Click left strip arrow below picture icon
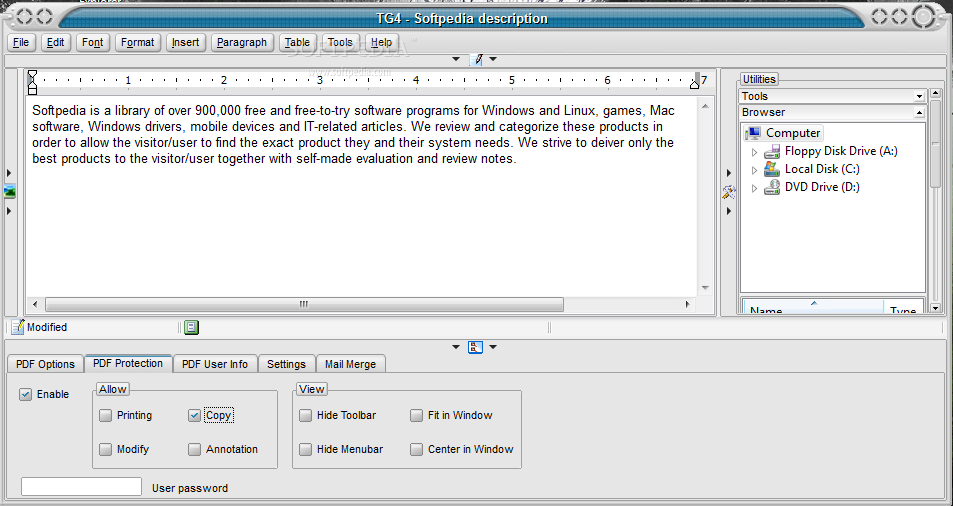This screenshot has height=506, width=953. pyautogui.click(x=9, y=211)
